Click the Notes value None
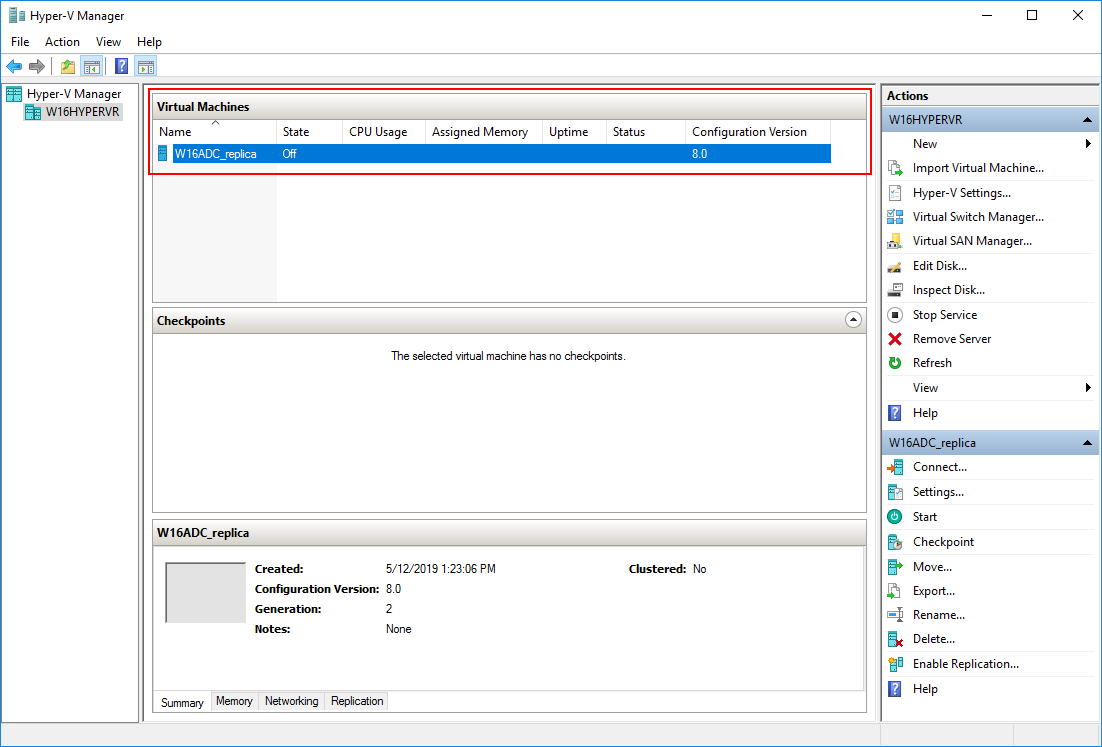The width and height of the screenshot is (1102, 747). tap(398, 629)
